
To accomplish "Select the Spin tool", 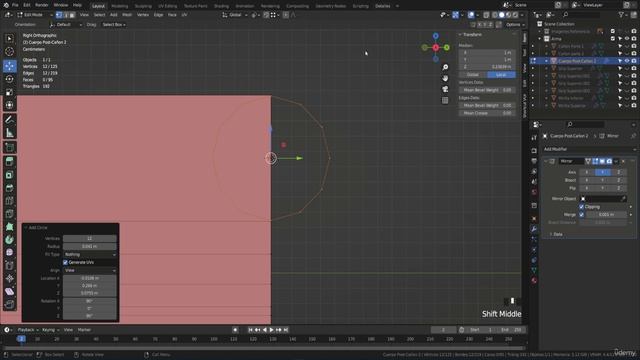I will coord(9,240).
